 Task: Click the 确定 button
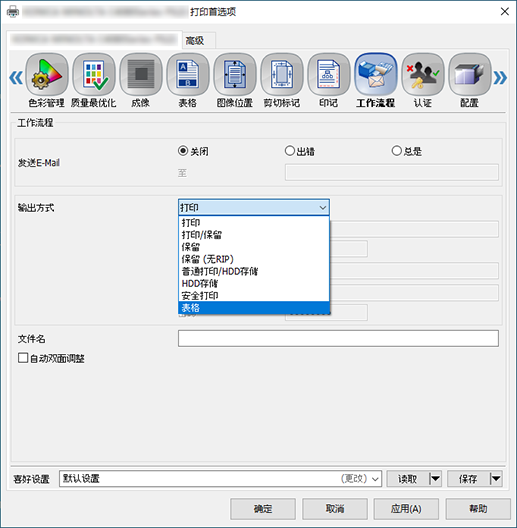pos(263,509)
